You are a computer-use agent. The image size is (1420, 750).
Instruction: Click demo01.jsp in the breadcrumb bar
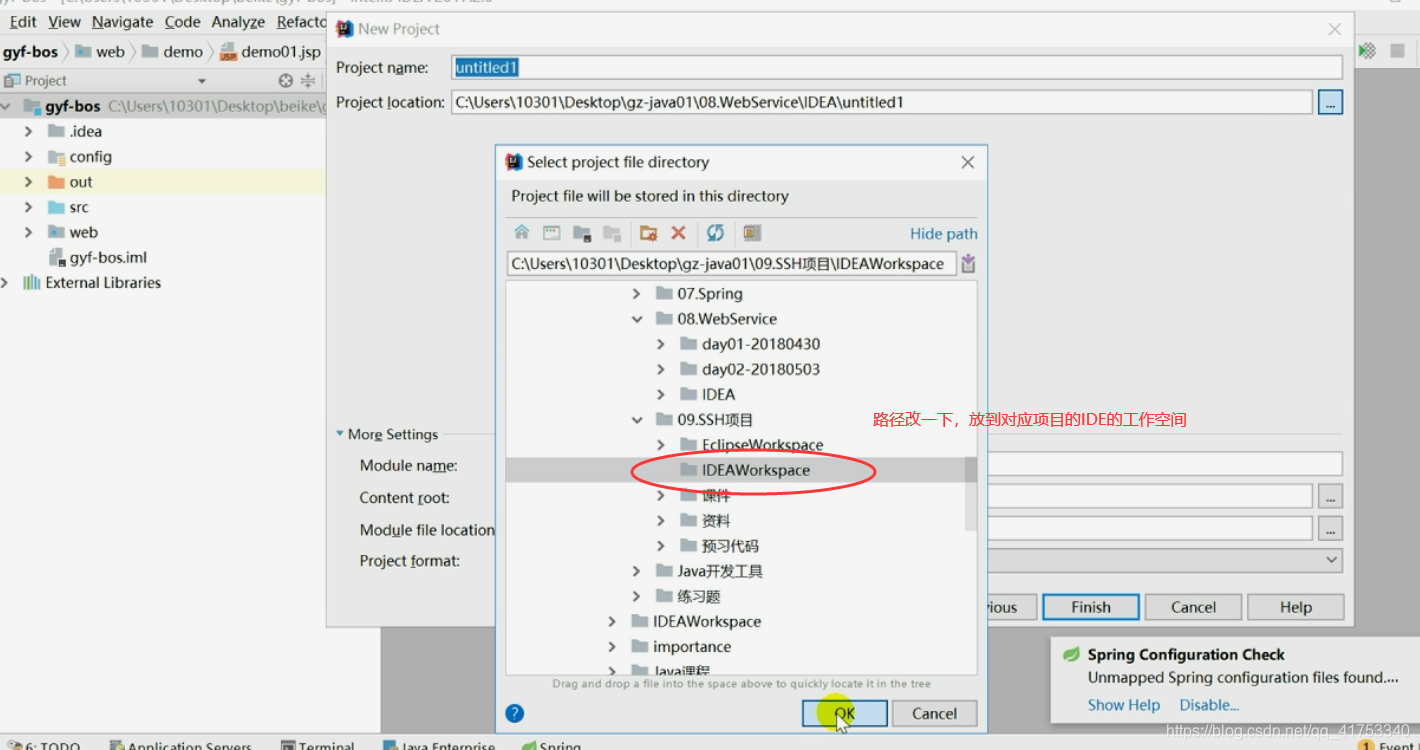[x=270, y=51]
